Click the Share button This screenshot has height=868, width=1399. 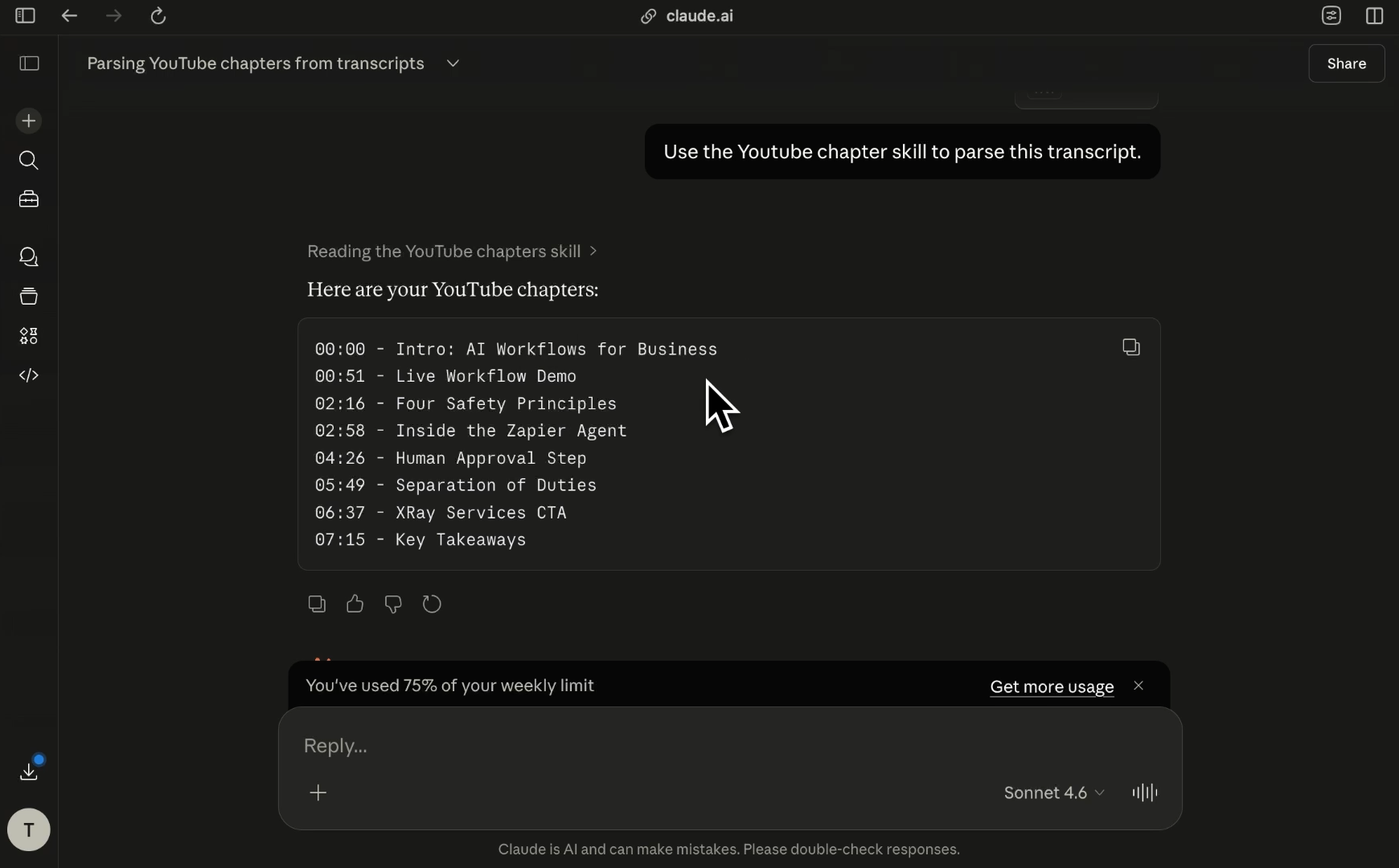click(x=1347, y=63)
